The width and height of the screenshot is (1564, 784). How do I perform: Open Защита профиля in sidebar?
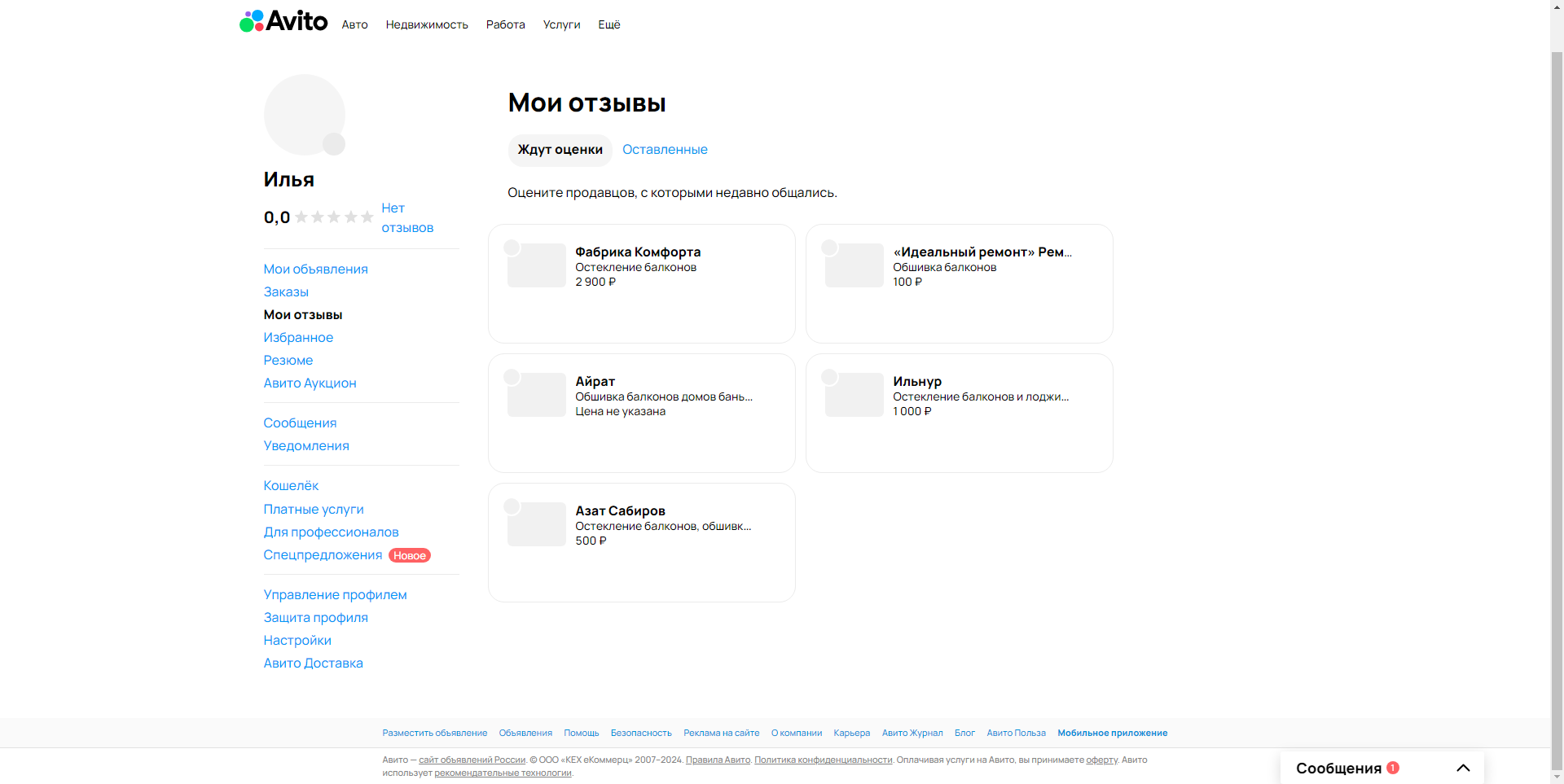tap(315, 617)
